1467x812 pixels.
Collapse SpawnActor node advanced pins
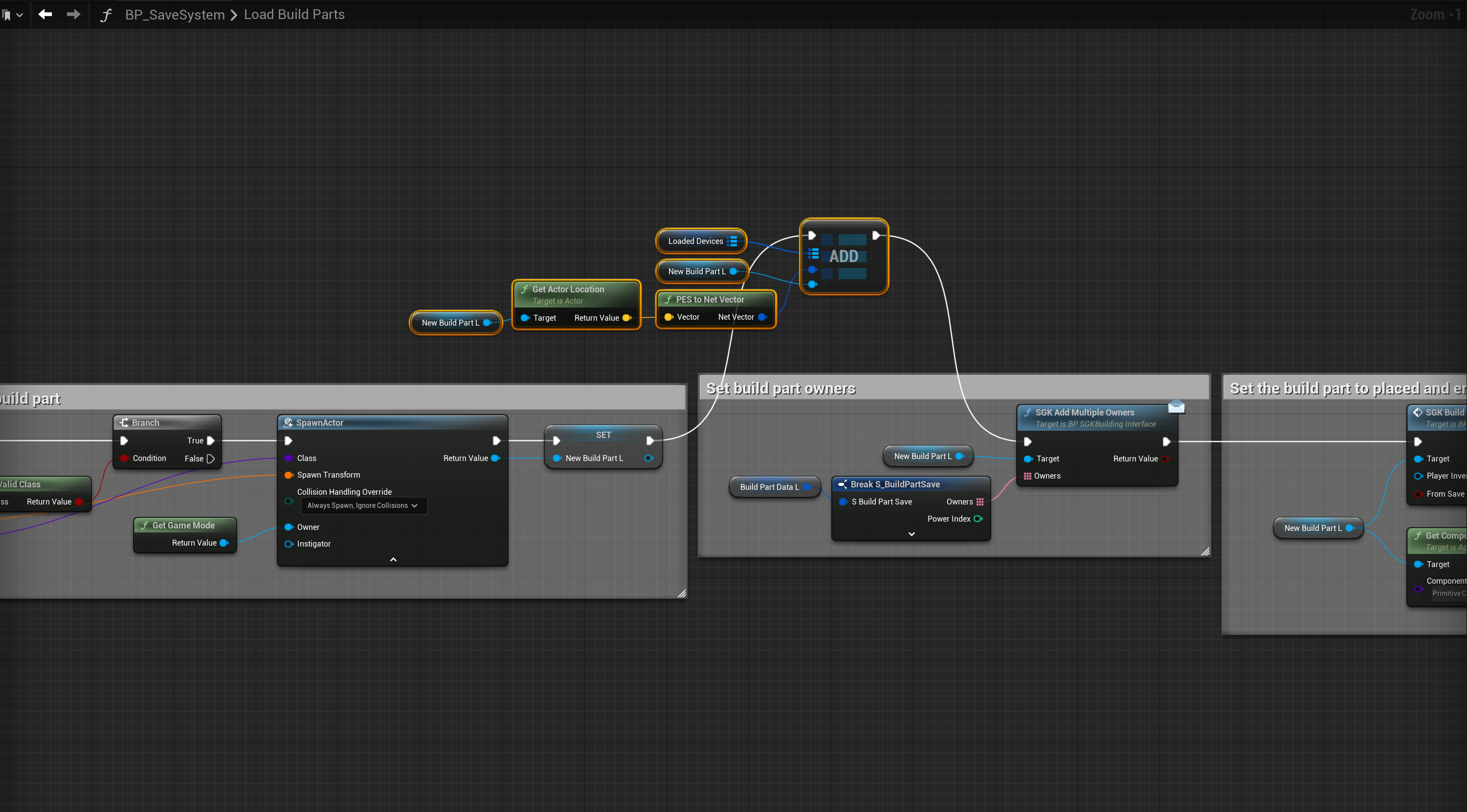point(393,559)
